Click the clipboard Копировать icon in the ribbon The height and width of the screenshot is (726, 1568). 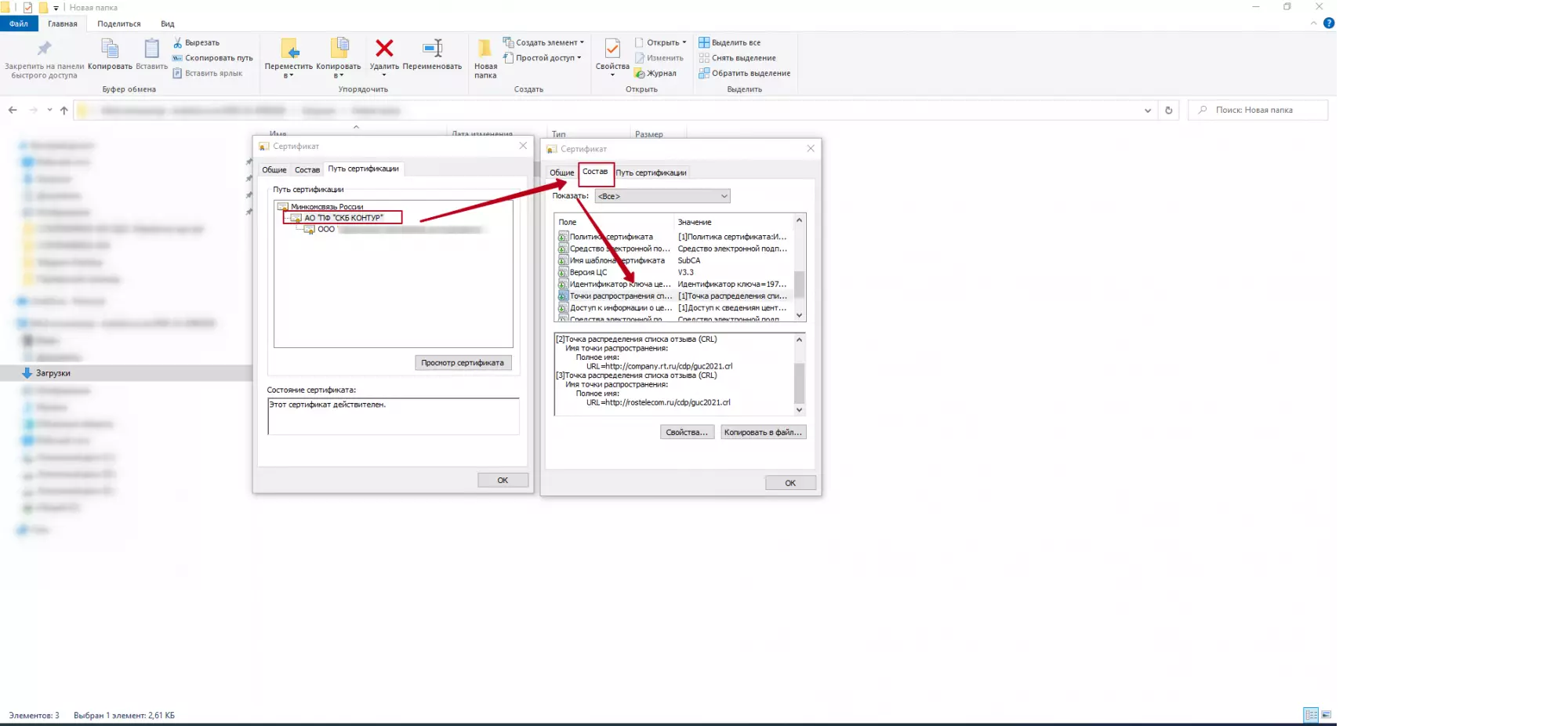(110, 49)
